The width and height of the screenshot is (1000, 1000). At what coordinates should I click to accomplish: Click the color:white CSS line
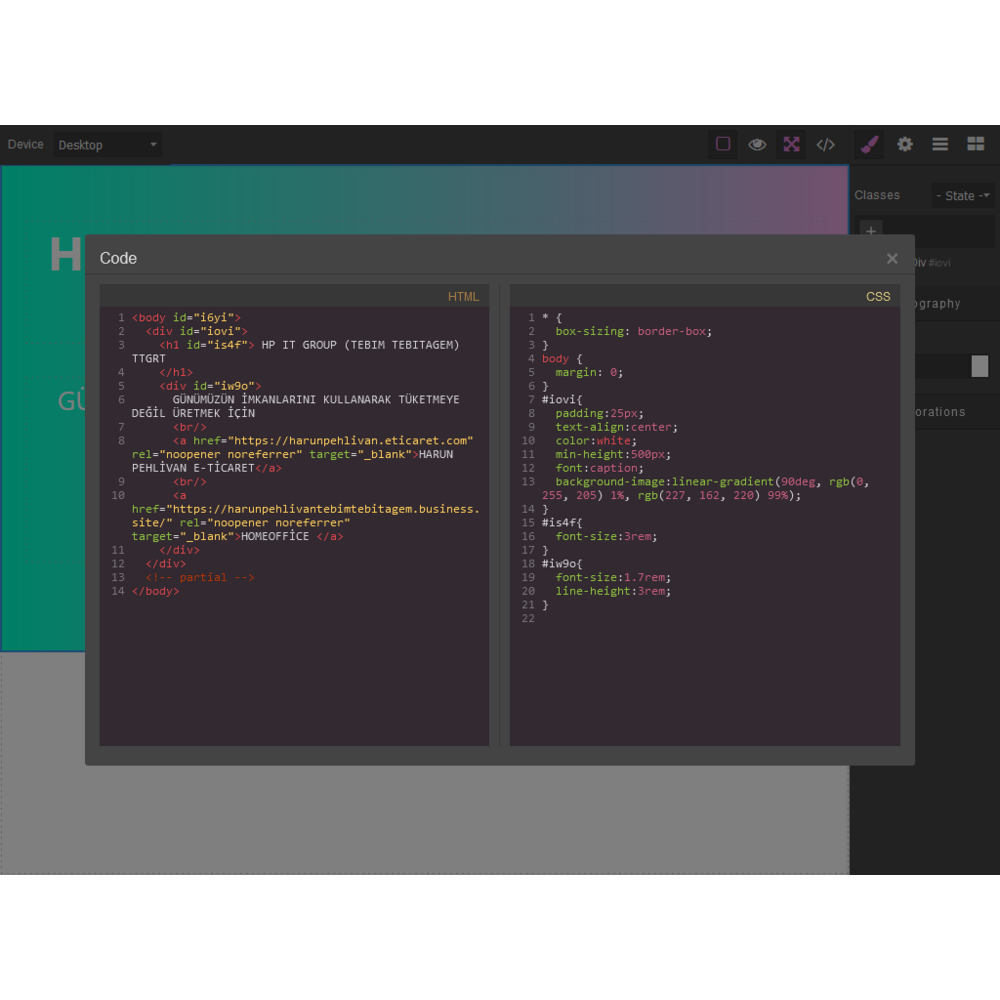596,441
